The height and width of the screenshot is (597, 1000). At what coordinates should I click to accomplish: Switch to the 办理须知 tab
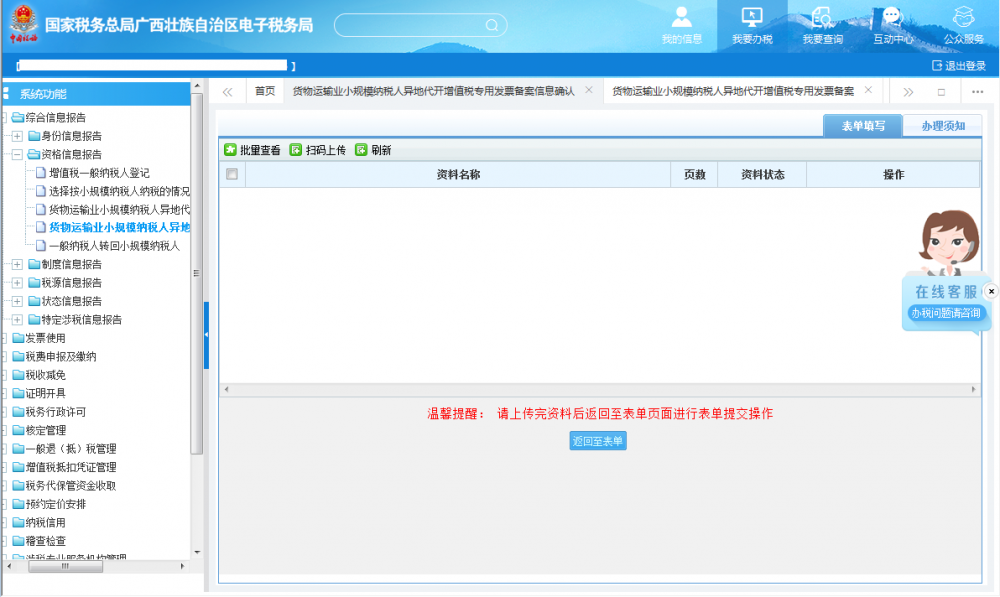942,126
